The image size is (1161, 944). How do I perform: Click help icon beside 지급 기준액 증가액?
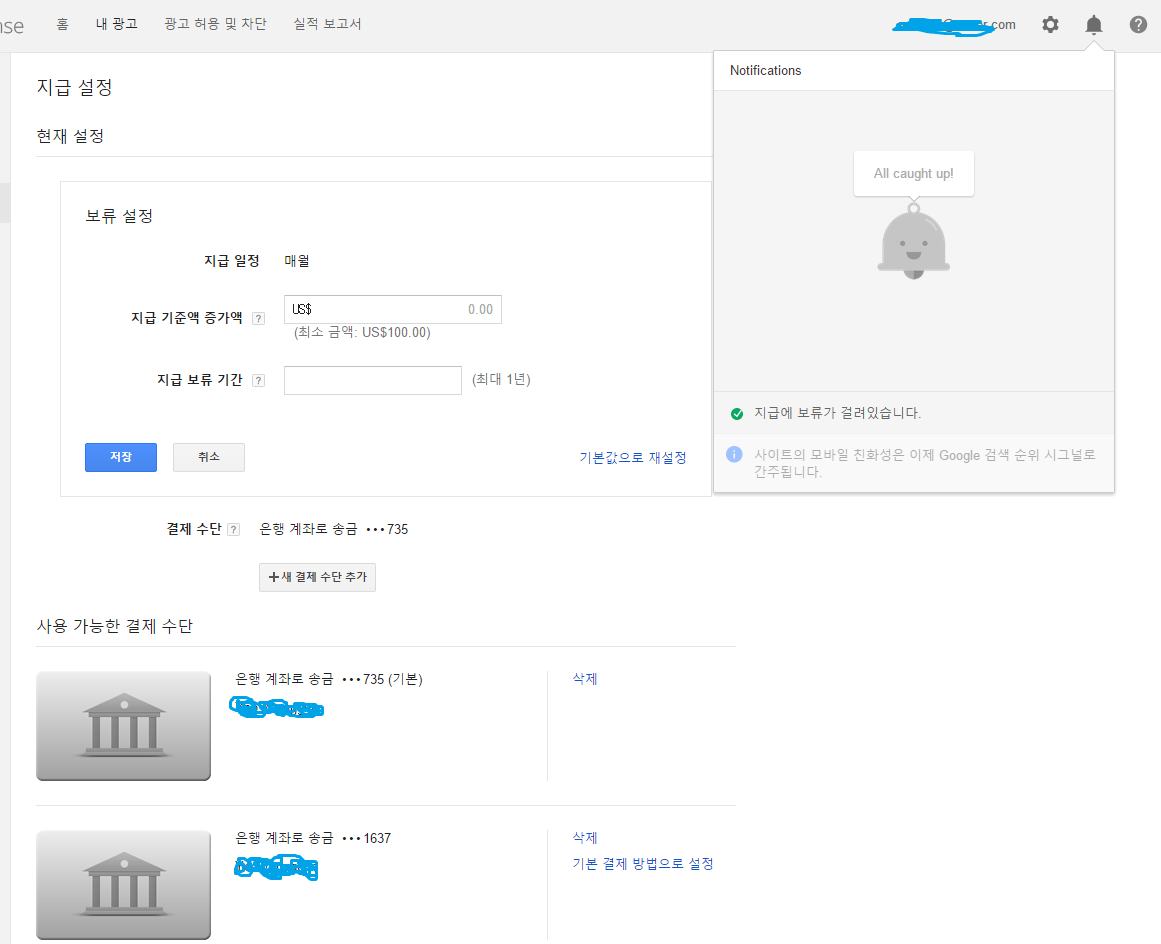pyautogui.click(x=258, y=318)
